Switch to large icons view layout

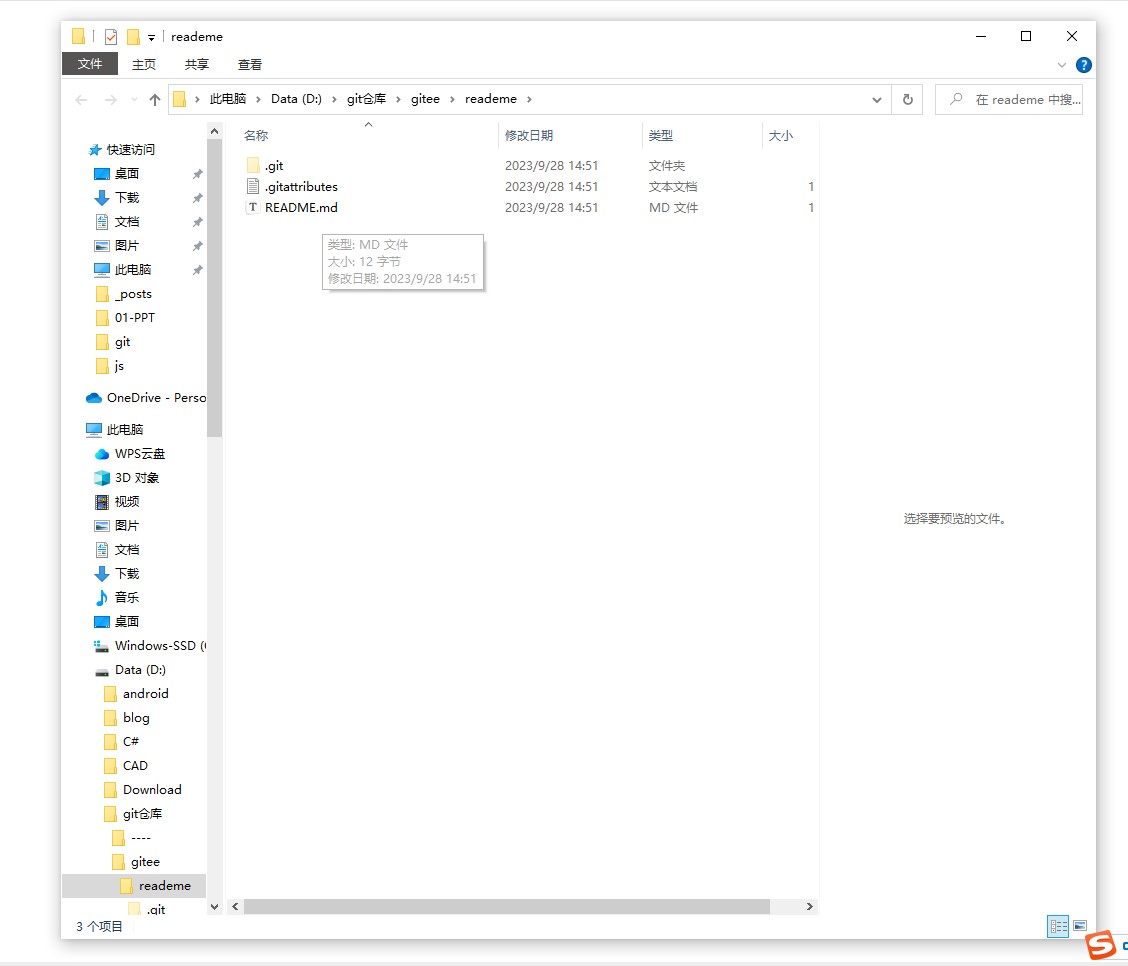1080,926
